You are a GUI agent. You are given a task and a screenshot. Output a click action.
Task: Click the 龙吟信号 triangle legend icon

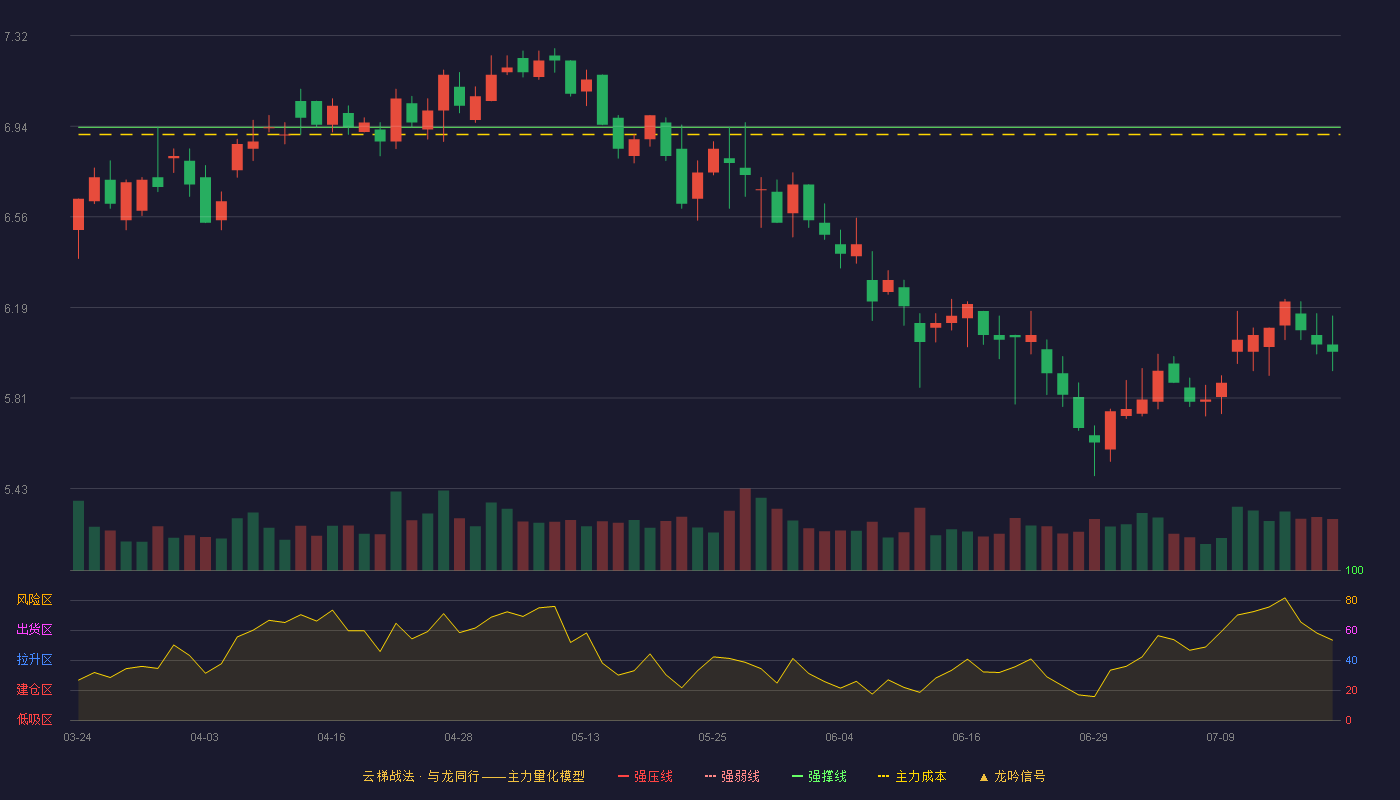(x=984, y=776)
